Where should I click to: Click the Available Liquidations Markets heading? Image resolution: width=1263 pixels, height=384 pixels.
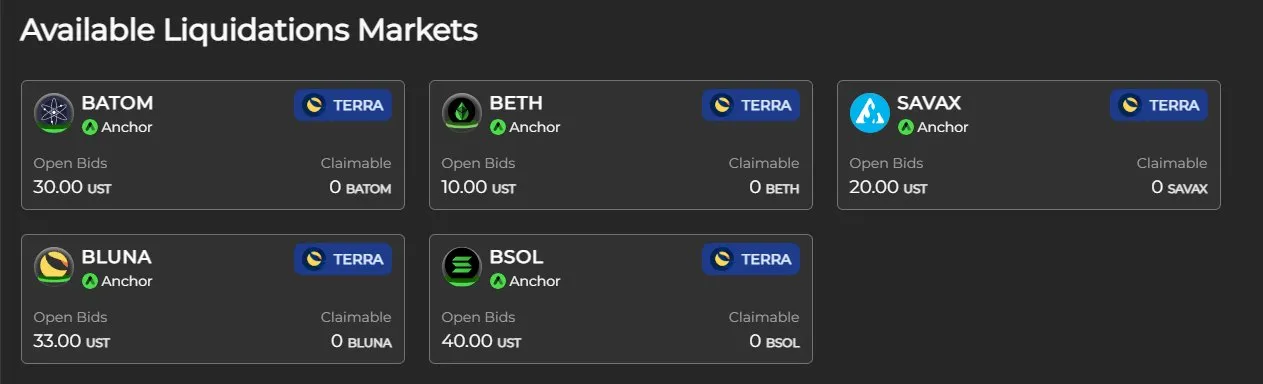point(249,30)
